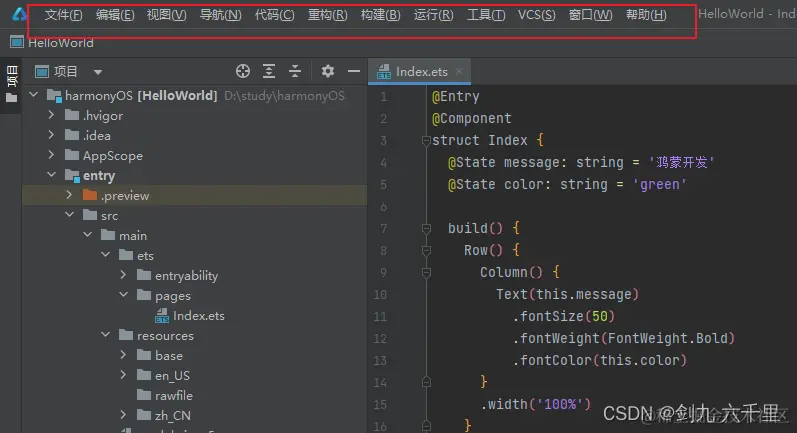
Task: Expand the zh_CN folder
Action: (124, 414)
